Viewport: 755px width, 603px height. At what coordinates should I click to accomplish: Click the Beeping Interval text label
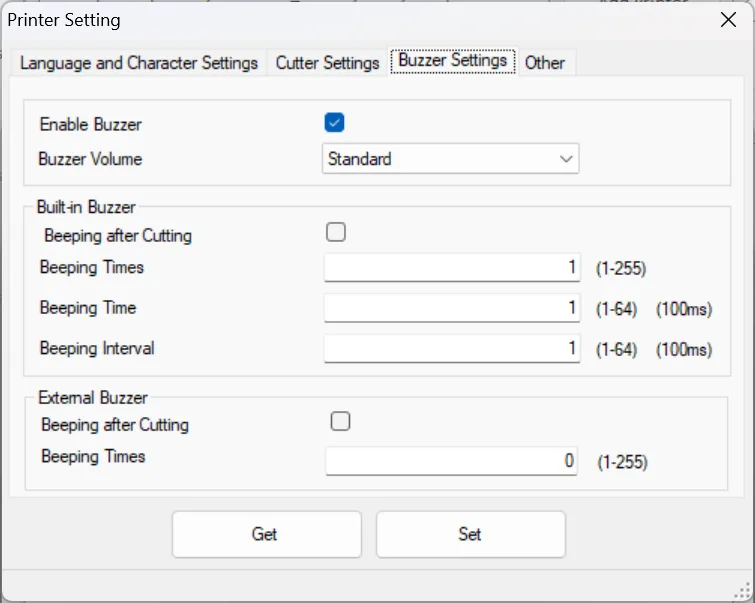click(97, 349)
